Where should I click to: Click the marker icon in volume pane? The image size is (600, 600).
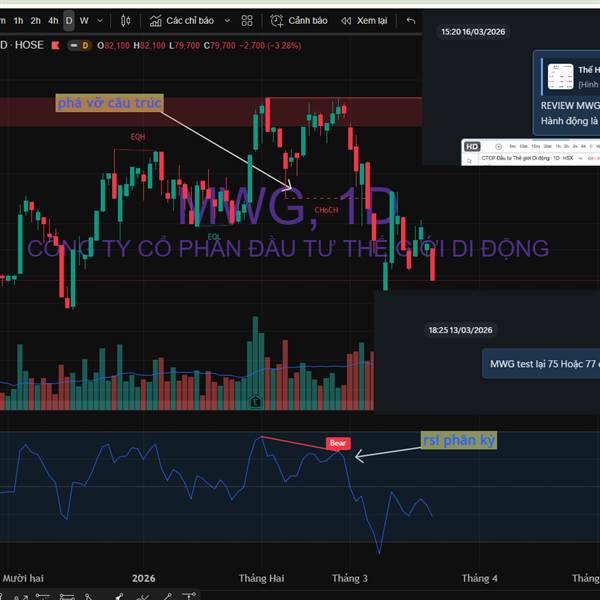[x=256, y=401]
